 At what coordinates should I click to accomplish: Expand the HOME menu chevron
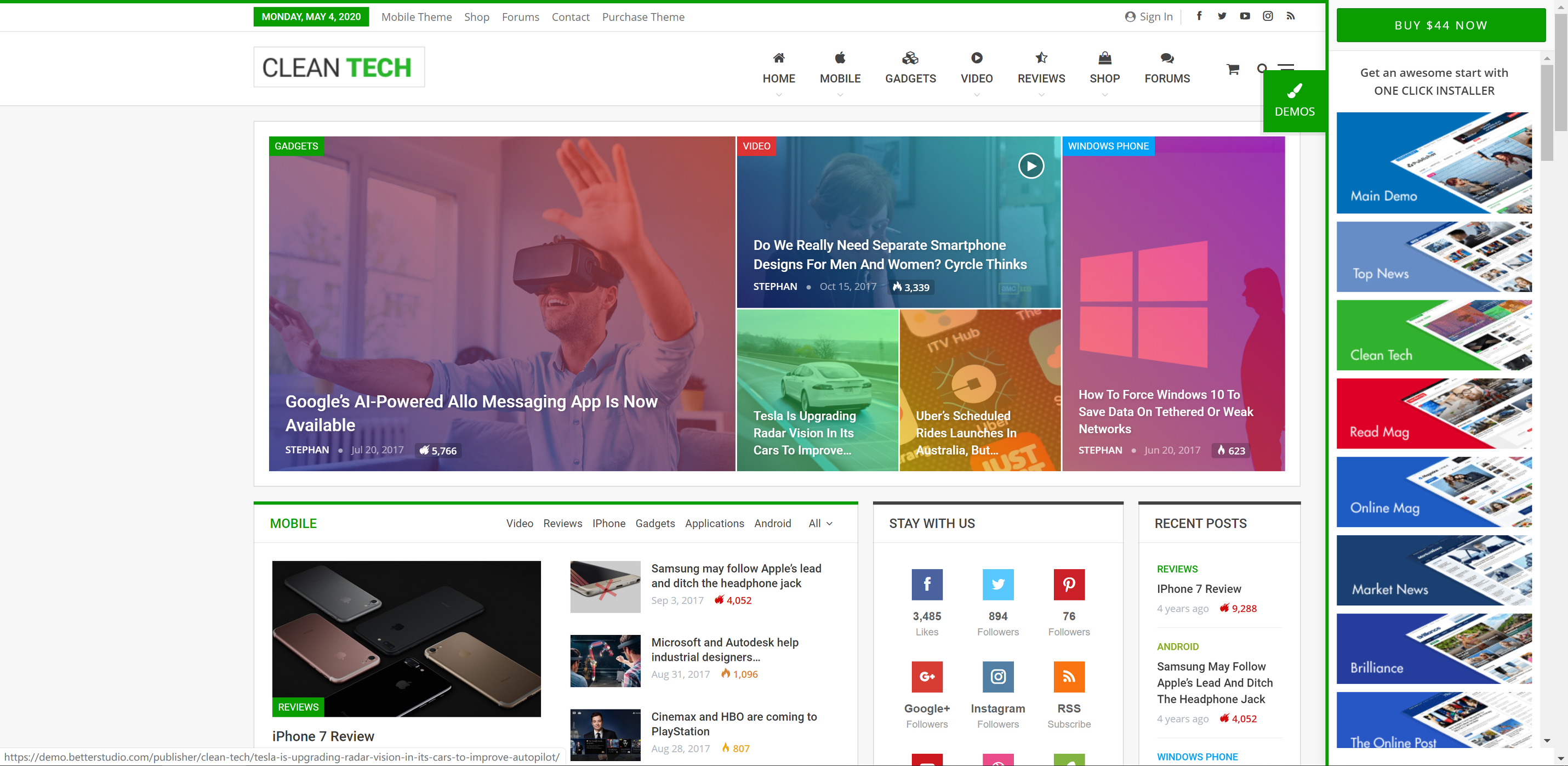coord(779,95)
